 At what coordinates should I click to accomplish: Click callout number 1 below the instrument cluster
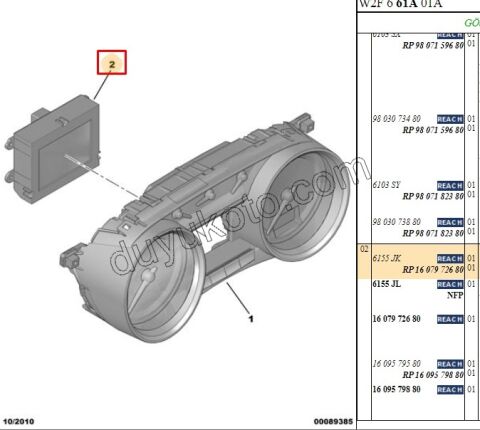(251, 319)
